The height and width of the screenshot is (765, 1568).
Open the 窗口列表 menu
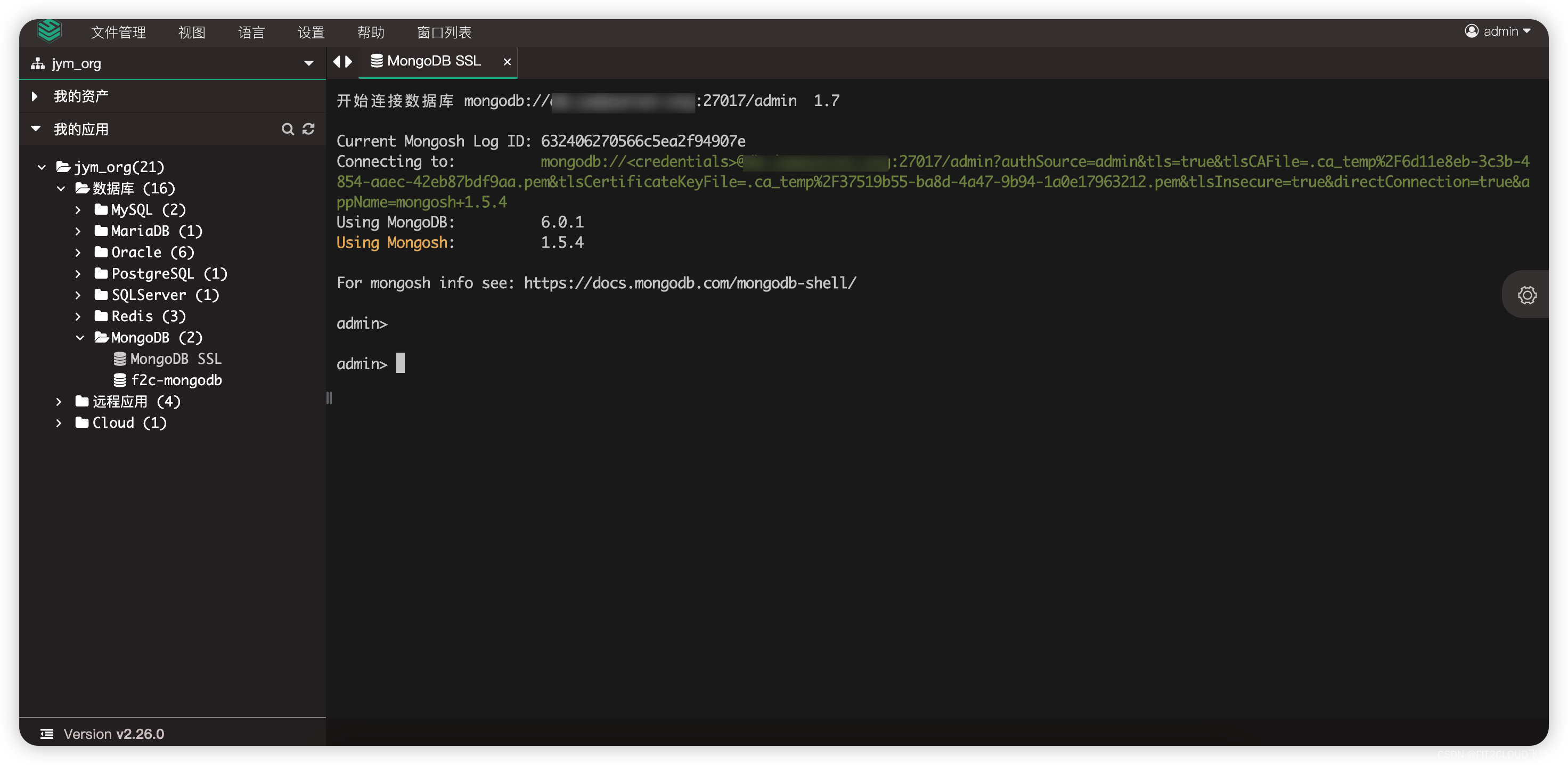(444, 32)
